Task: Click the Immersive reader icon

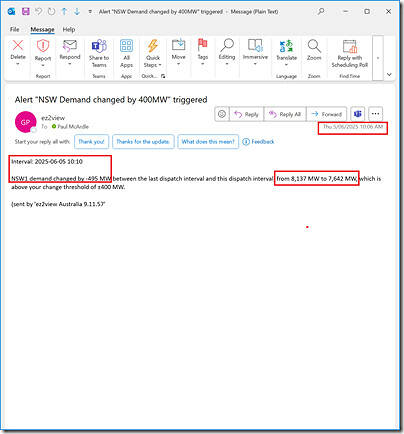Action: point(255,45)
